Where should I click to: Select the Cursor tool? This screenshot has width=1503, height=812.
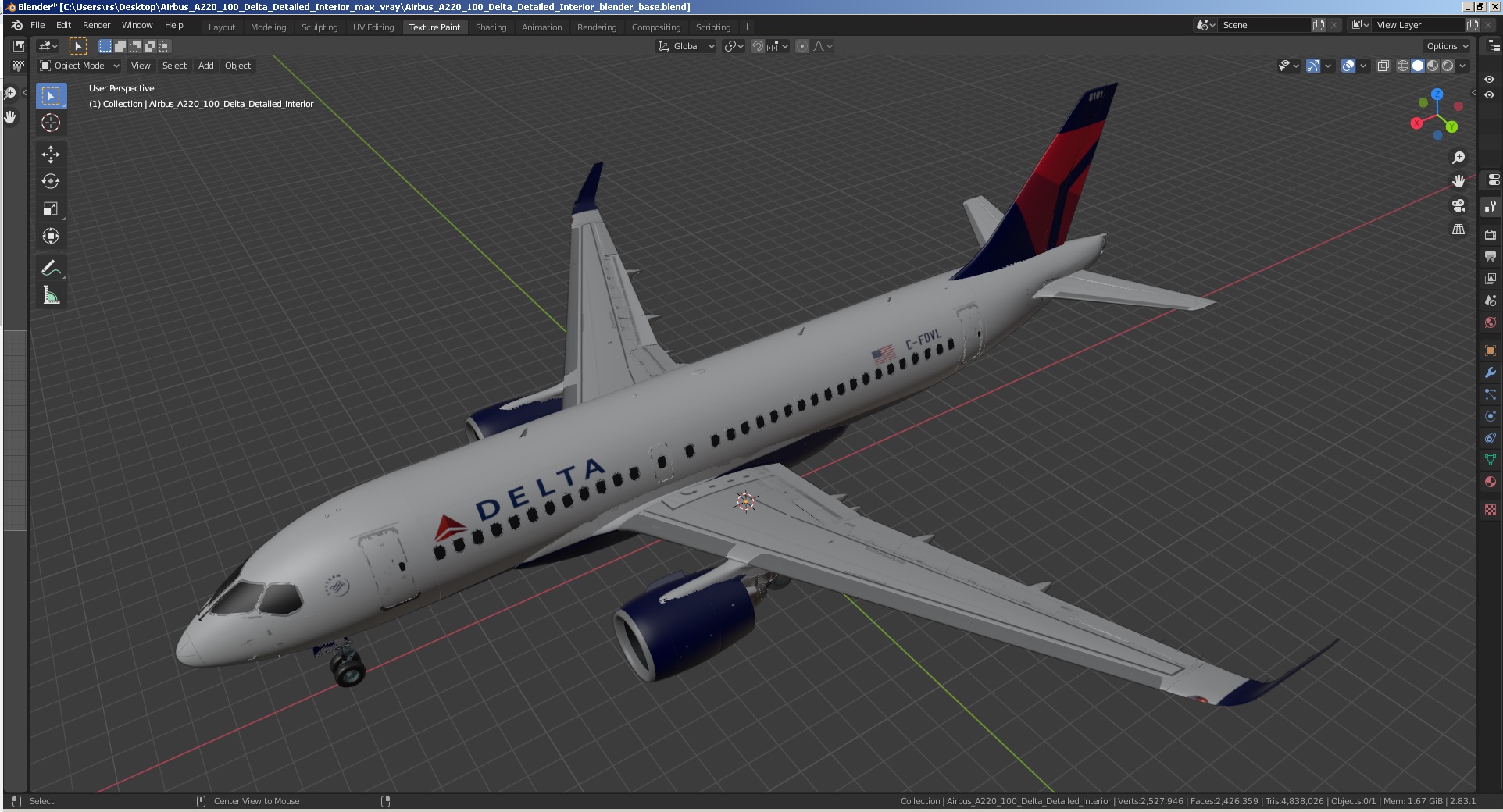pos(51,123)
